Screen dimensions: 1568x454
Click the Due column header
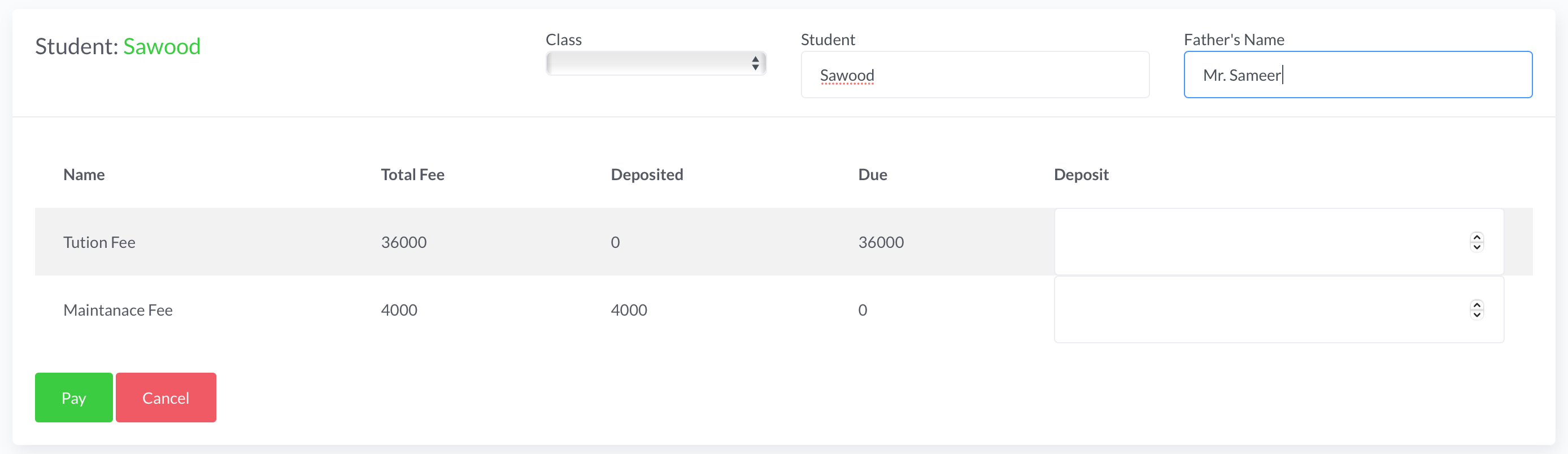tap(872, 174)
